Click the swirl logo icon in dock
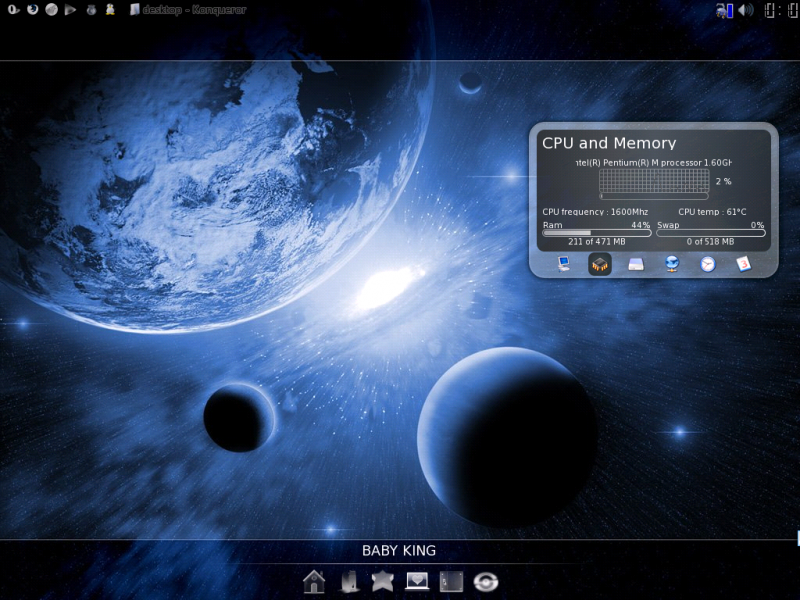The height and width of the screenshot is (600, 800). click(486, 582)
